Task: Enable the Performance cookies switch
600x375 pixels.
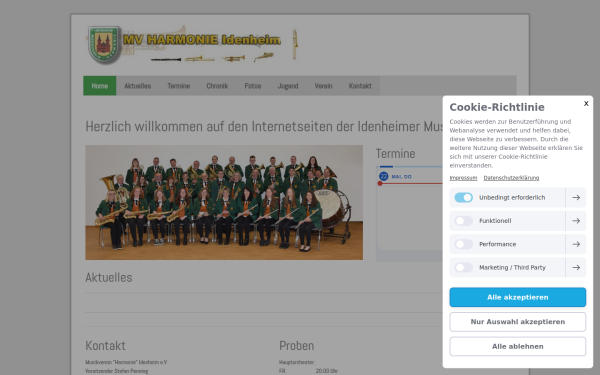Action: (x=463, y=244)
